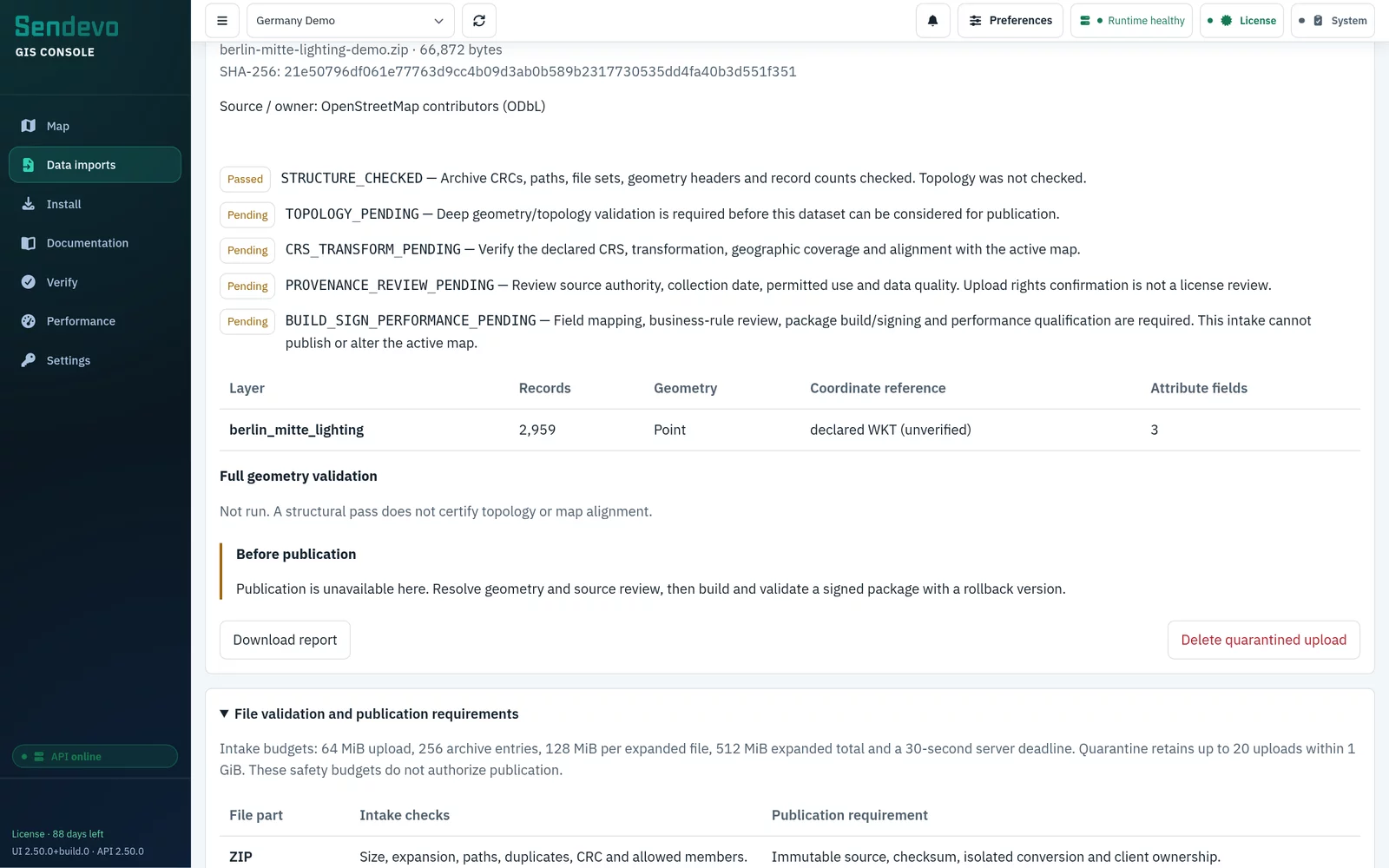Open the Germany Demo project dropdown
The image size is (1389, 868).
coord(350,21)
